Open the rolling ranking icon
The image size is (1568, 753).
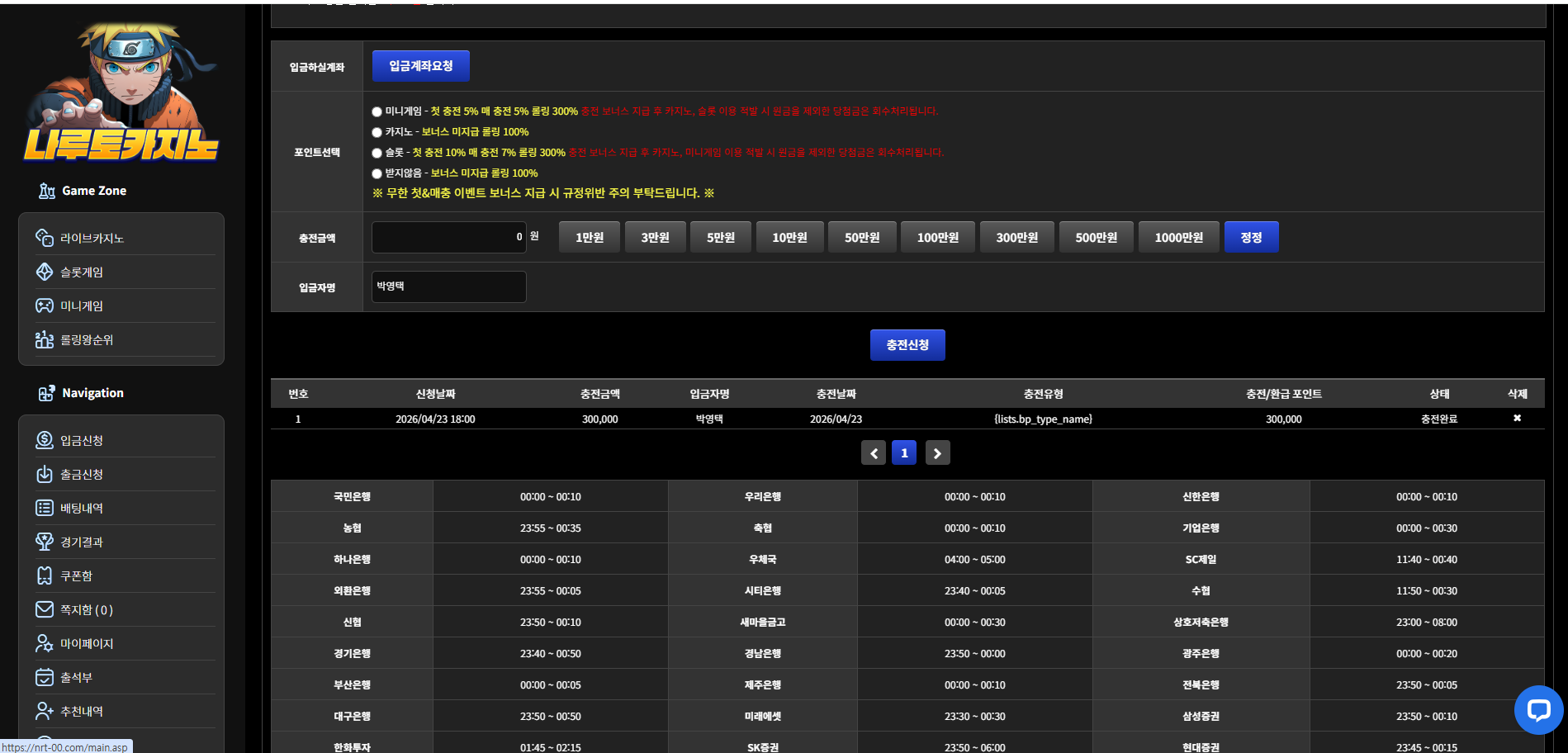[45, 339]
